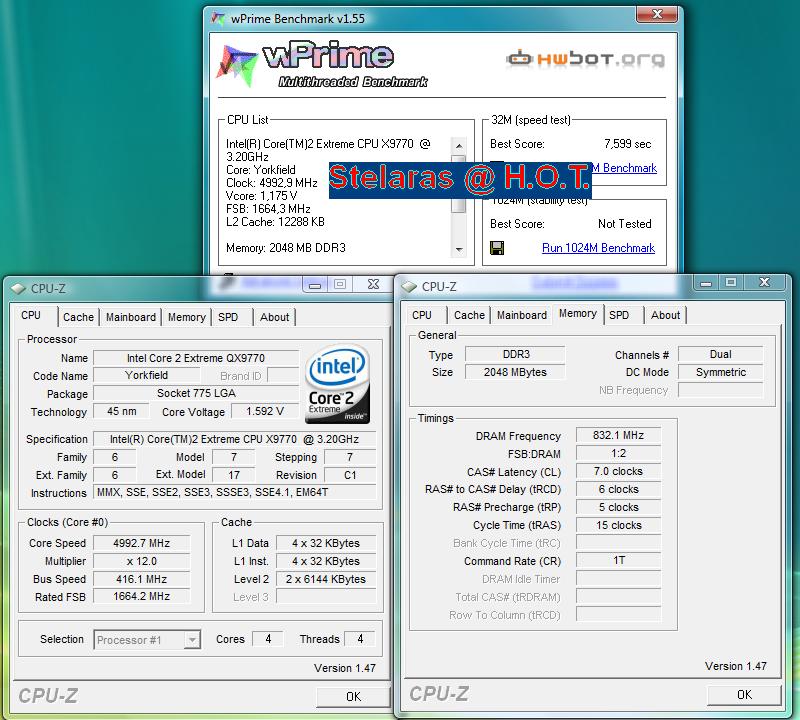Close the CPU-Z Processor window
The image size is (800, 720).
[373, 284]
